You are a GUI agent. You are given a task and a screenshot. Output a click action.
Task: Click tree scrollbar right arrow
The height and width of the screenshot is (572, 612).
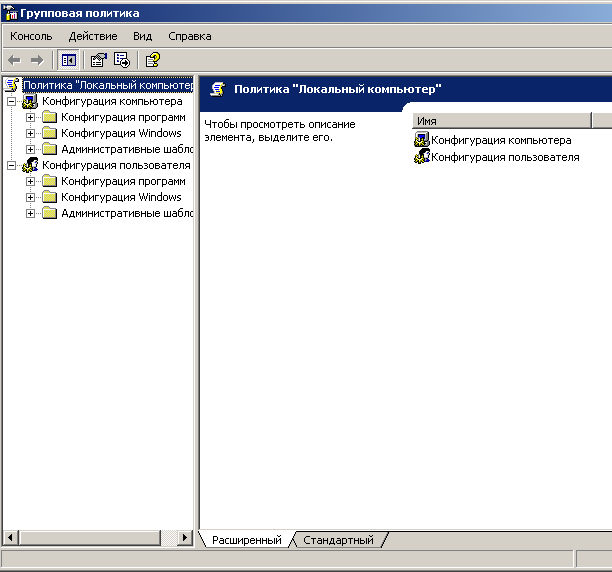pyautogui.click(x=185, y=538)
